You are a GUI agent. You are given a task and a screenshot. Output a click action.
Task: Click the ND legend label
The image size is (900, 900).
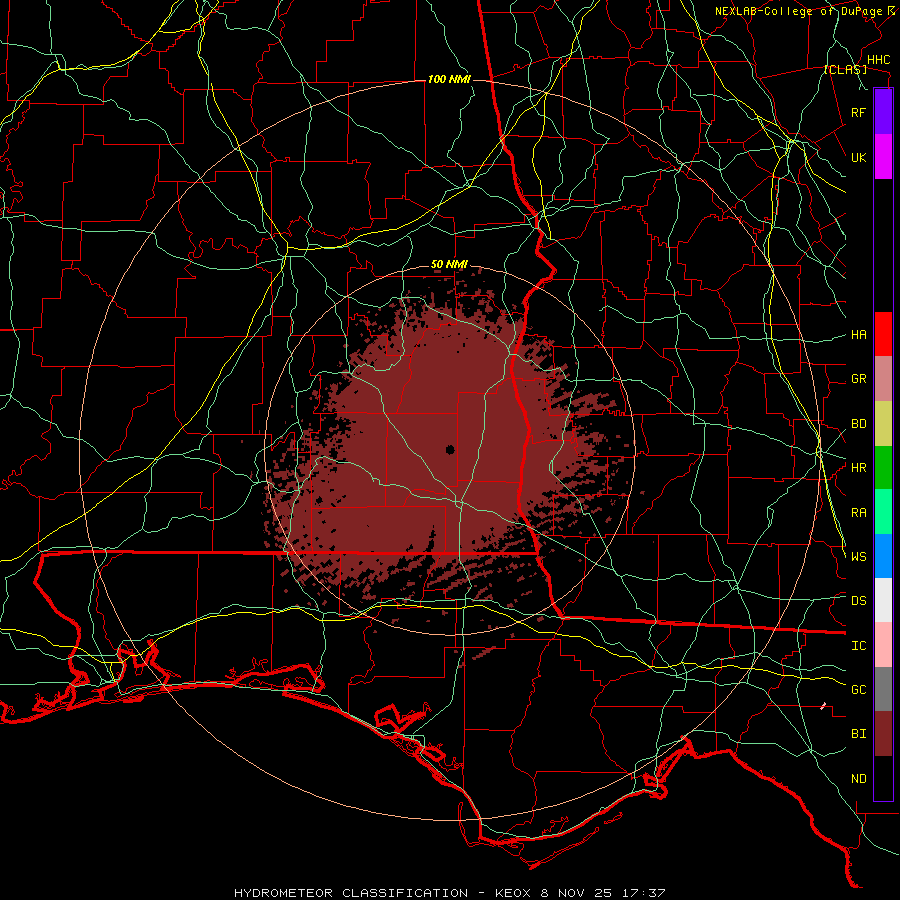pyautogui.click(x=858, y=778)
